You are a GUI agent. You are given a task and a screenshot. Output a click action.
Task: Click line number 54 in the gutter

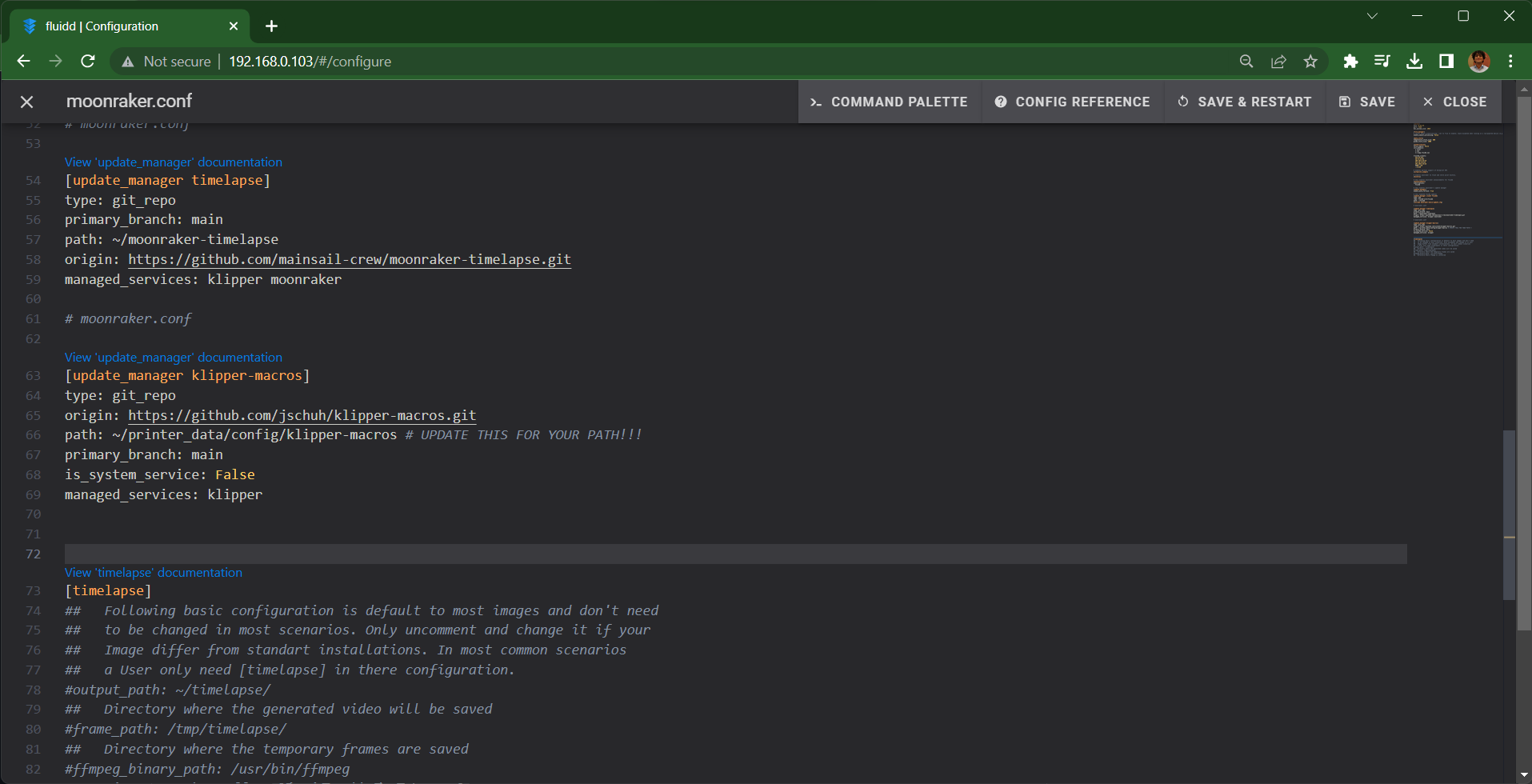(33, 180)
